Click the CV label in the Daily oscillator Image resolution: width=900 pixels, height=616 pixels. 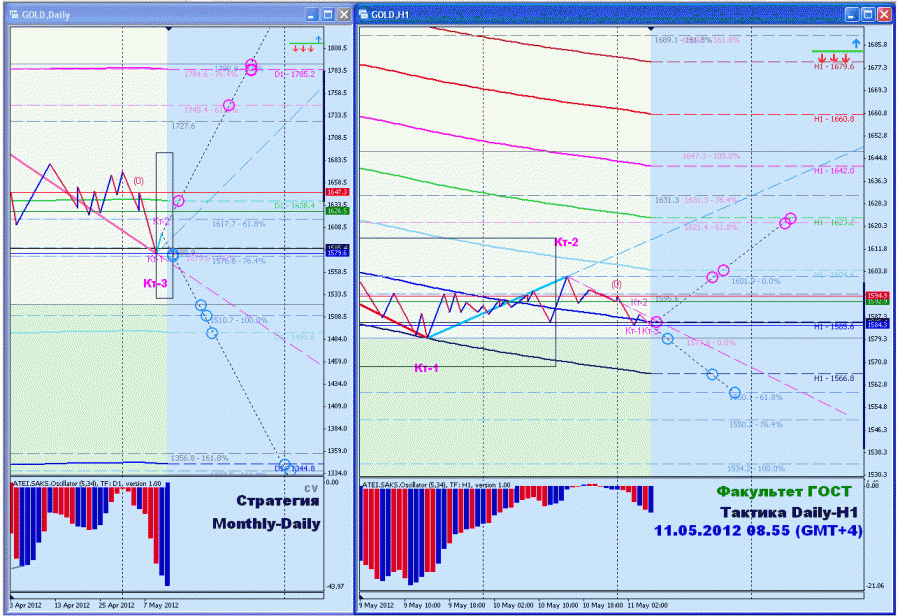tap(311, 489)
